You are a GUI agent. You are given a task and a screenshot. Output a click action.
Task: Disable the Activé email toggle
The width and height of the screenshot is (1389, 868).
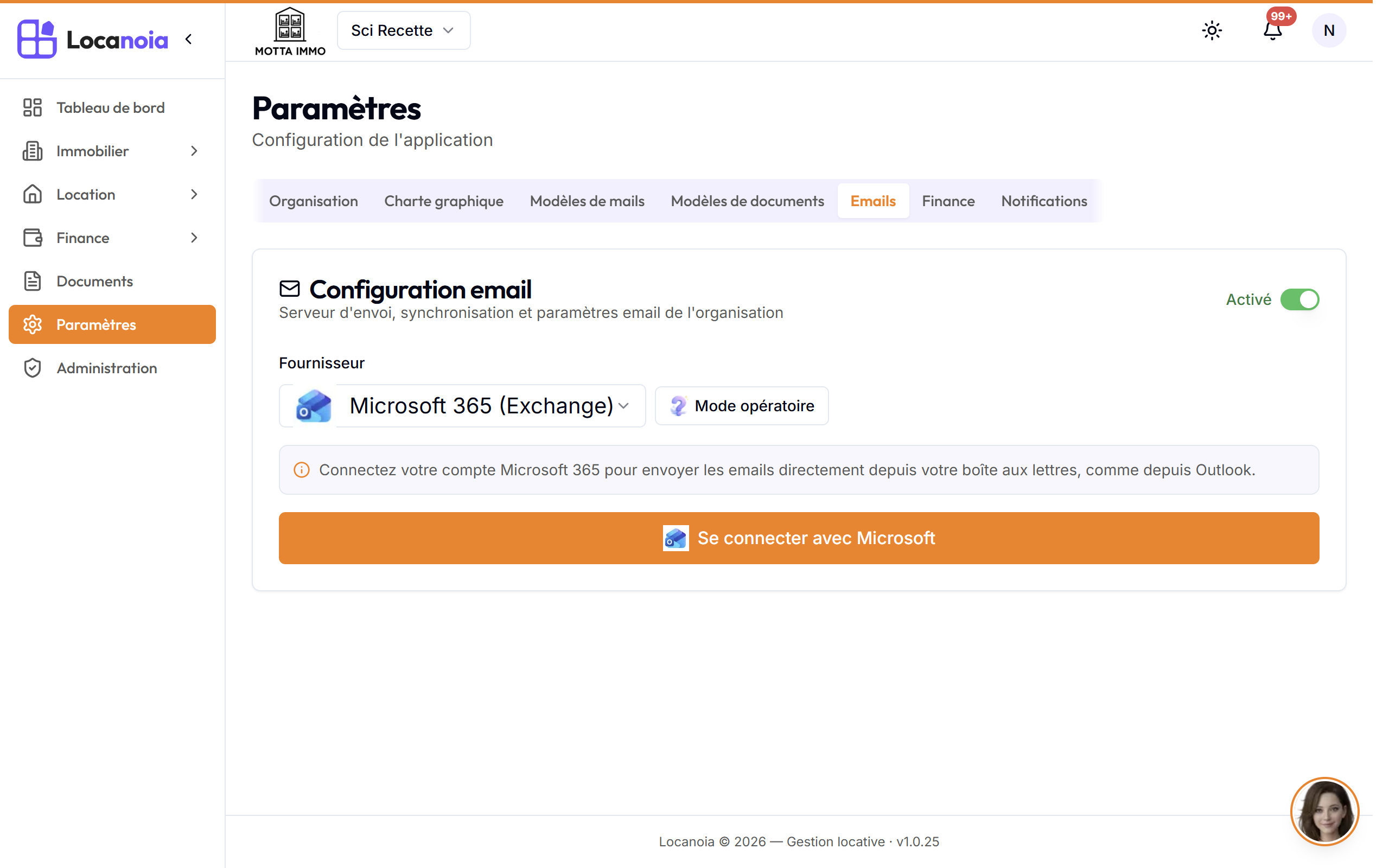click(1299, 299)
